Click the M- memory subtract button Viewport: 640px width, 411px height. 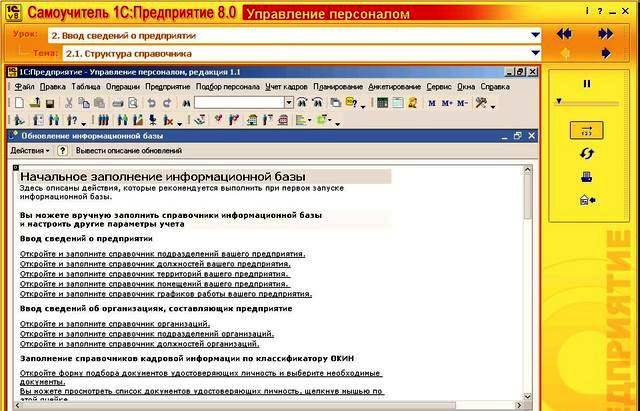point(462,103)
